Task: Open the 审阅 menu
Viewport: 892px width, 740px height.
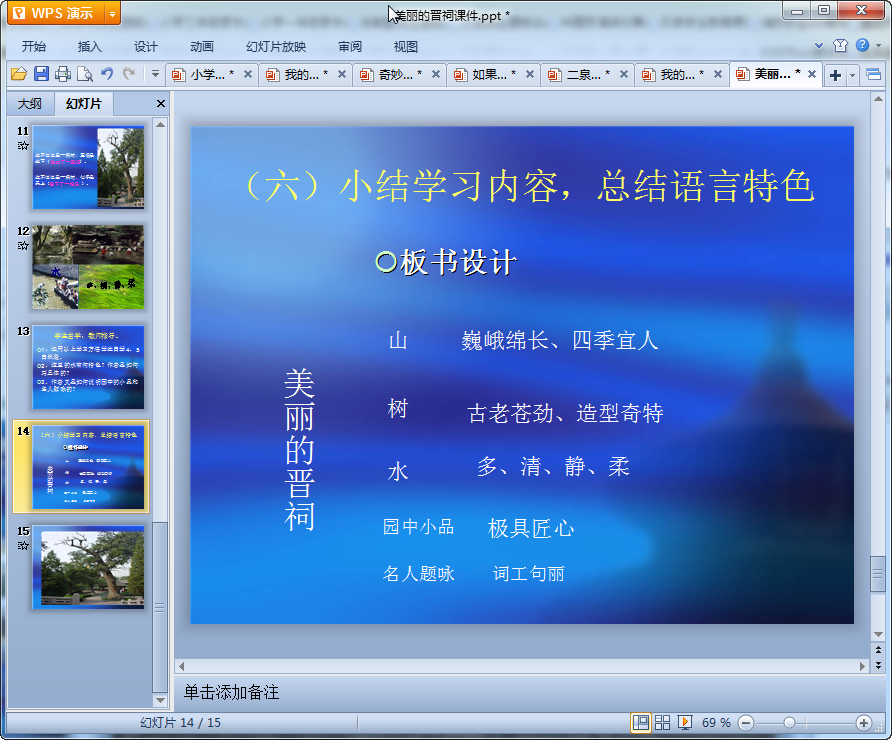Action: 350,47
